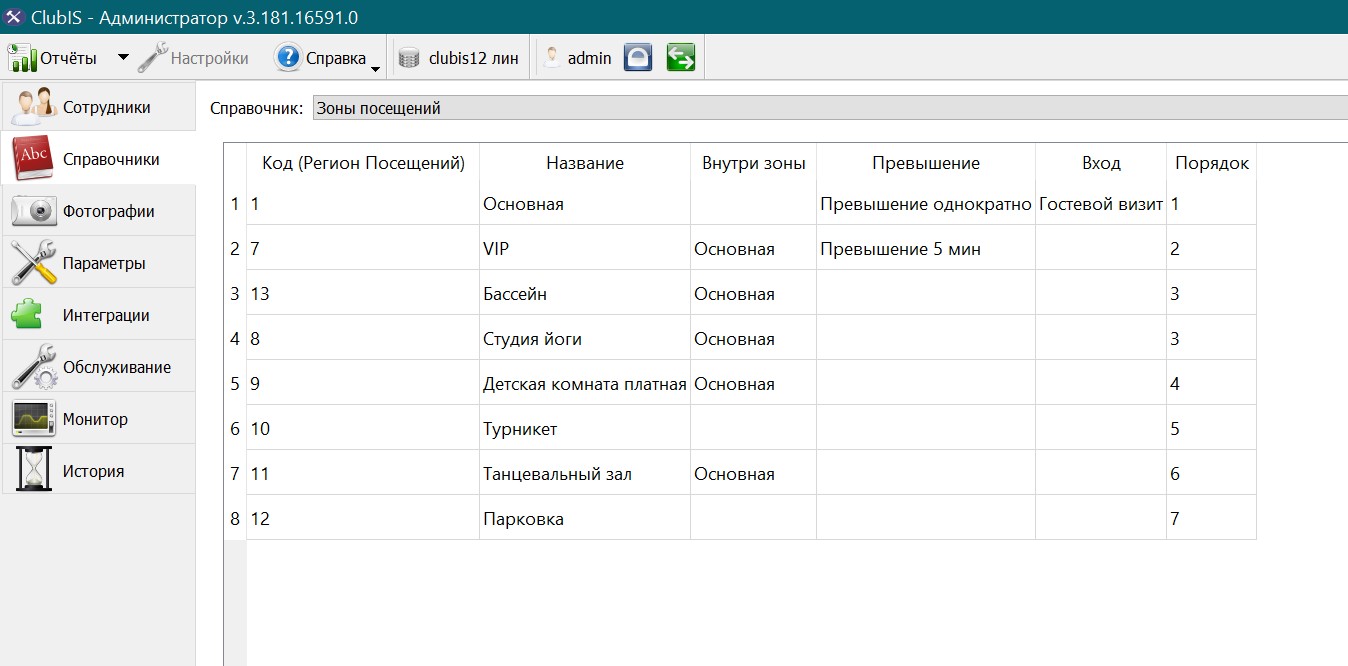The width and height of the screenshot is (1348, 666).
Task: Open the Интеграции section
Action: tap(98, 315)
